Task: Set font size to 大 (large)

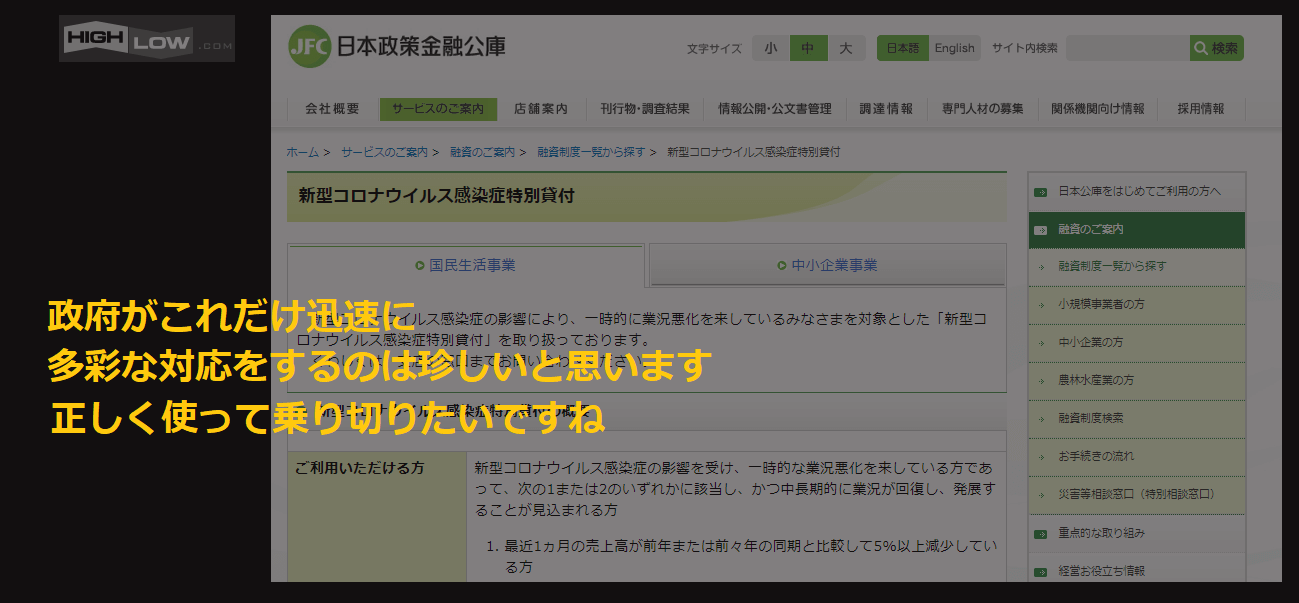Action: coord(846,48)
